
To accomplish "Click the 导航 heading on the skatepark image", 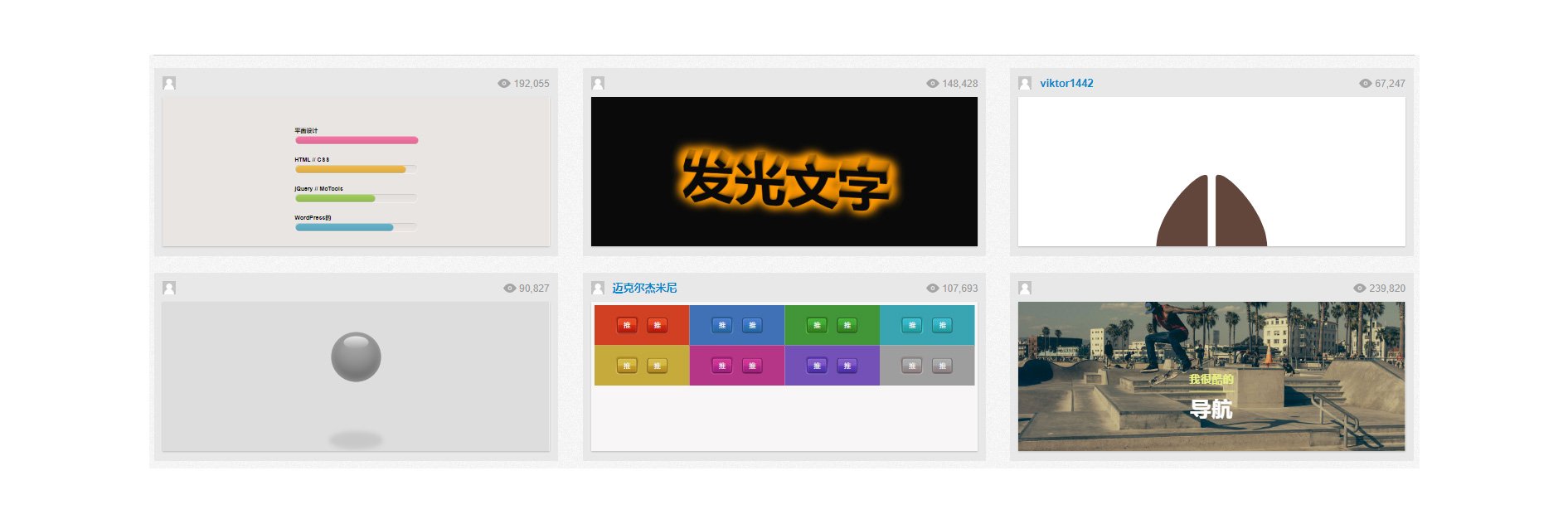I will point(1211,409).
